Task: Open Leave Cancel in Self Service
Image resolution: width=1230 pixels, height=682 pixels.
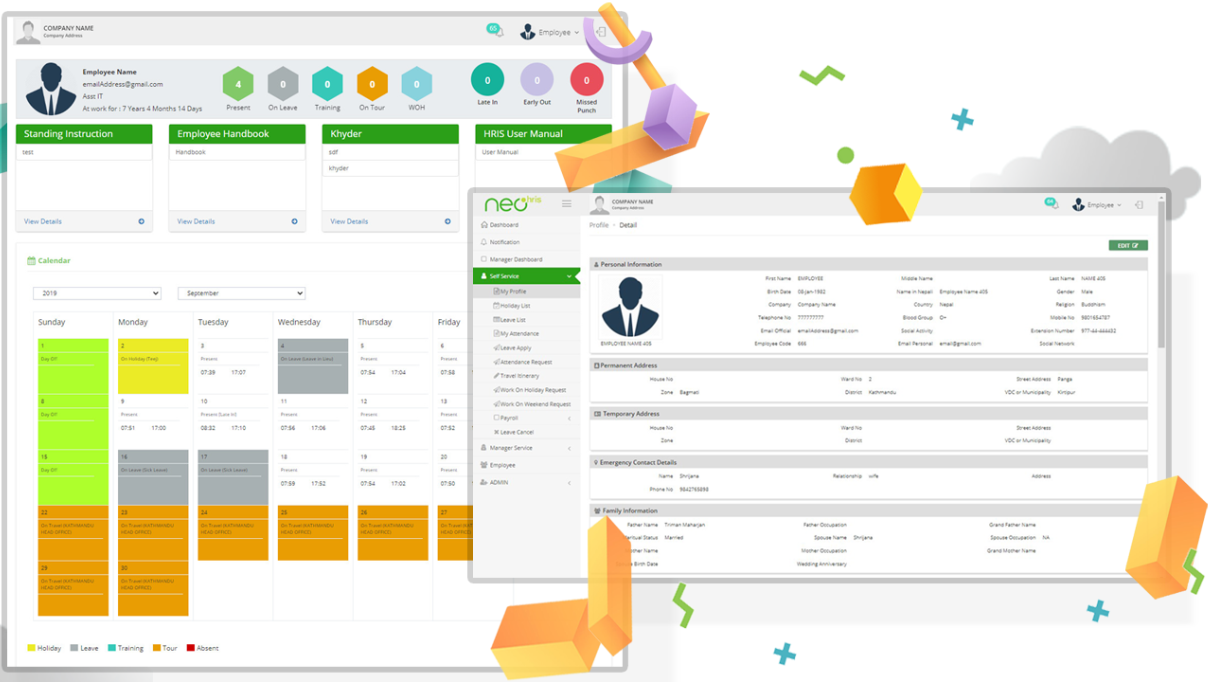Action: pos(516,432)
